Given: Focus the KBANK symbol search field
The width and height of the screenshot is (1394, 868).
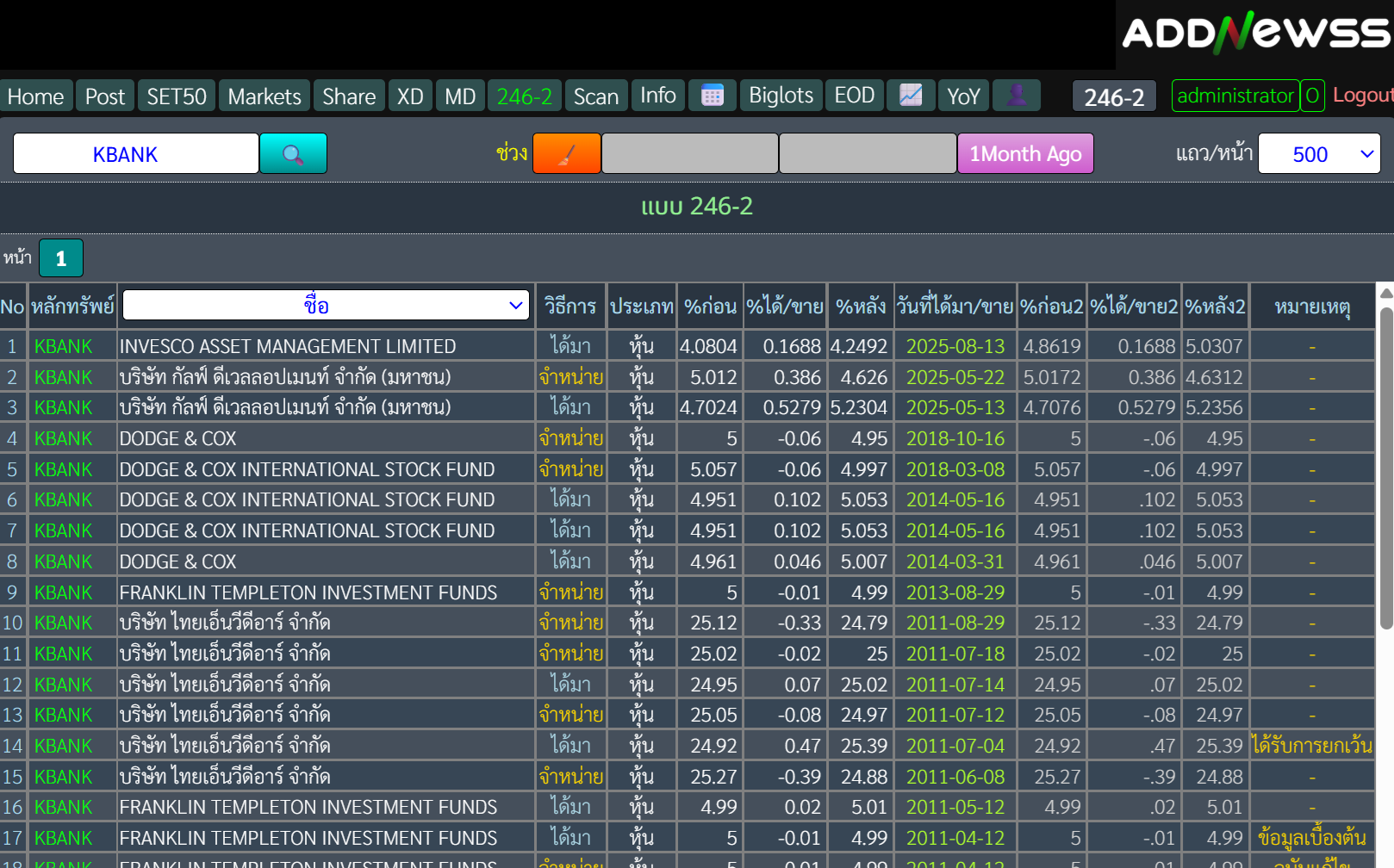Looking at the screenshot, I should tap(136, 153).
